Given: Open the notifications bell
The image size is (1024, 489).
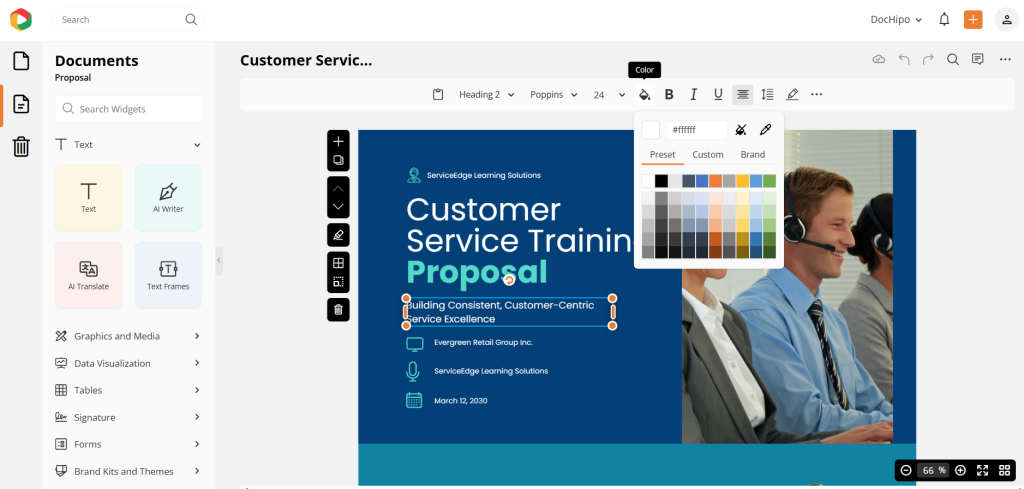Looking at the screenshot, I should tap(944, 20).
